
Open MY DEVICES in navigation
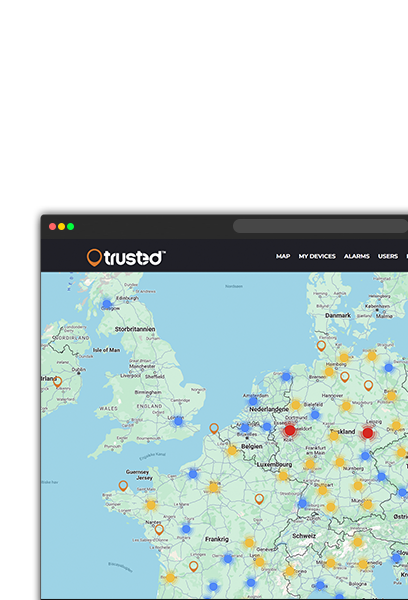317,256
